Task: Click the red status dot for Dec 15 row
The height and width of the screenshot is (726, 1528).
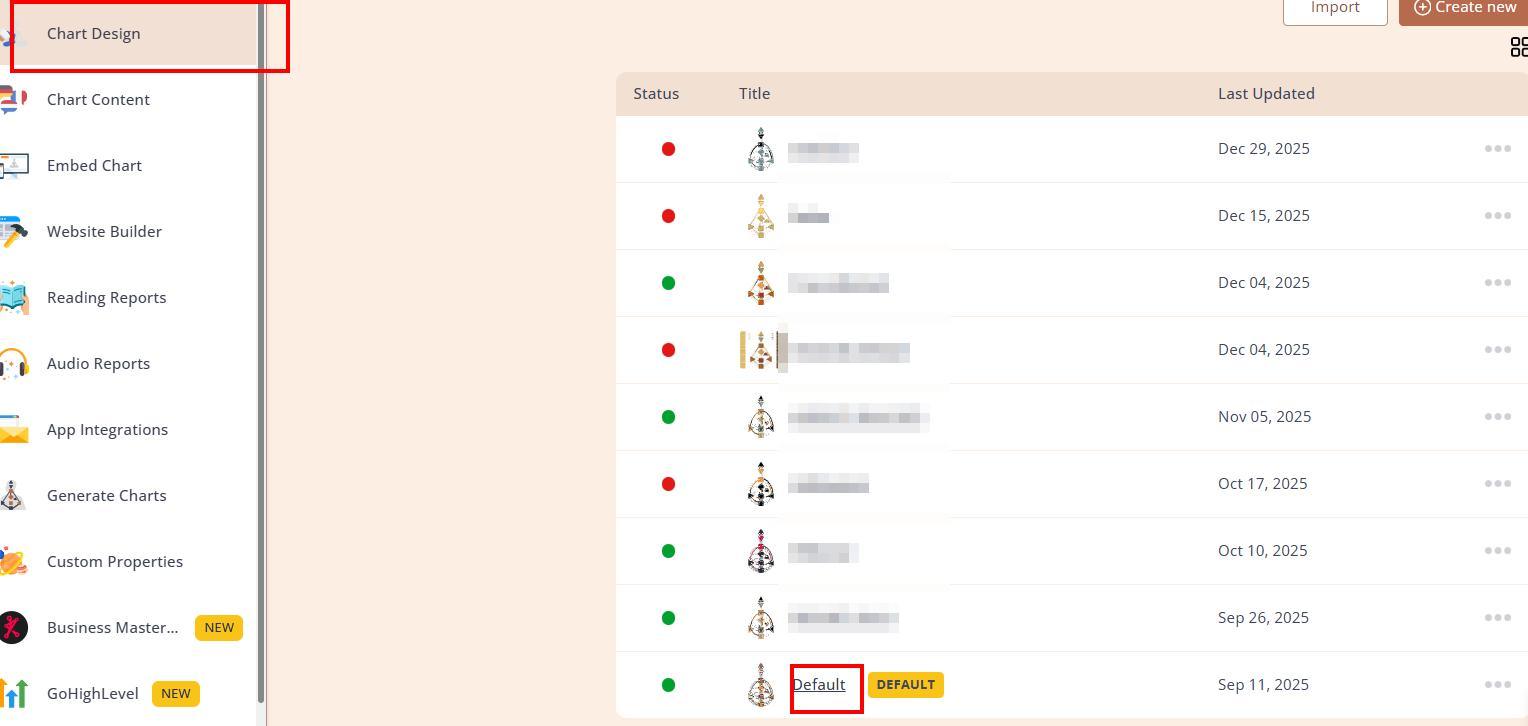Action: (668, 216)
